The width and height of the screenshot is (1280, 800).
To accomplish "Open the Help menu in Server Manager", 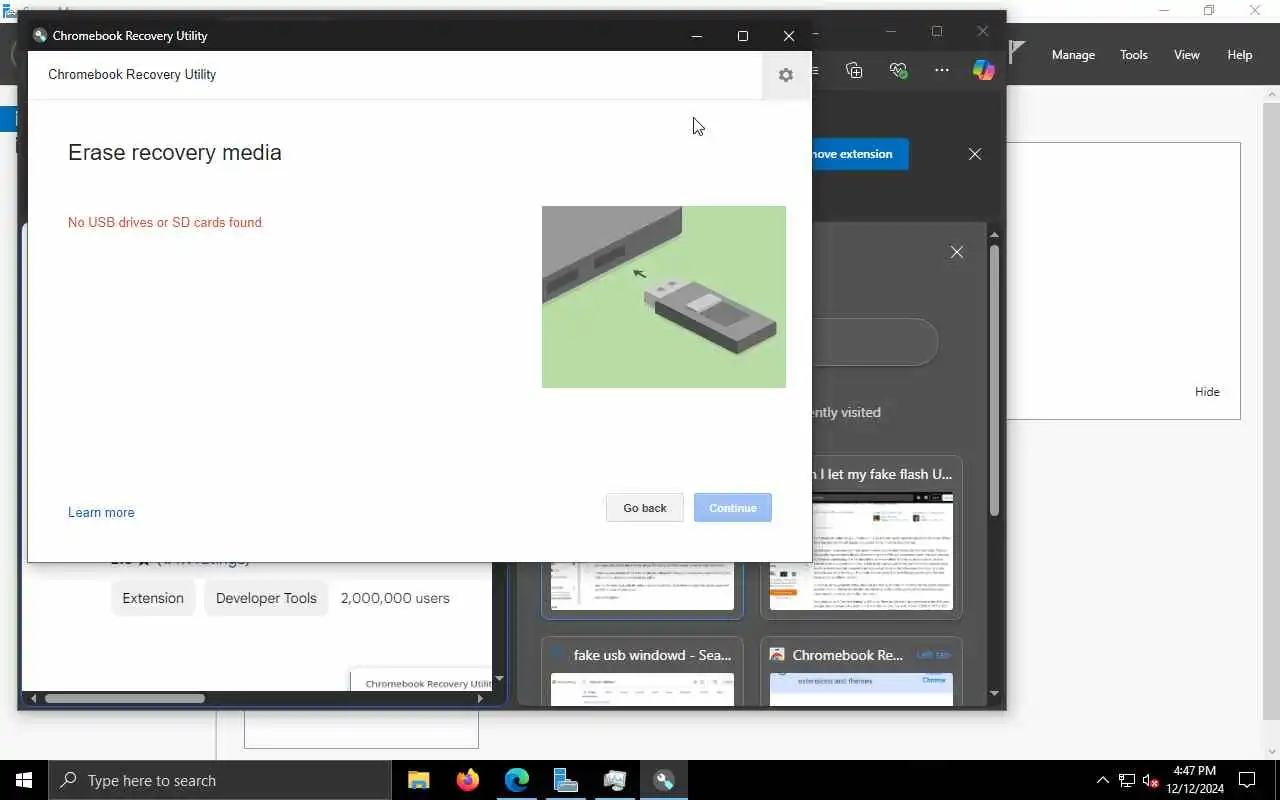I will pyautogui.click(x=1240, y=55).
